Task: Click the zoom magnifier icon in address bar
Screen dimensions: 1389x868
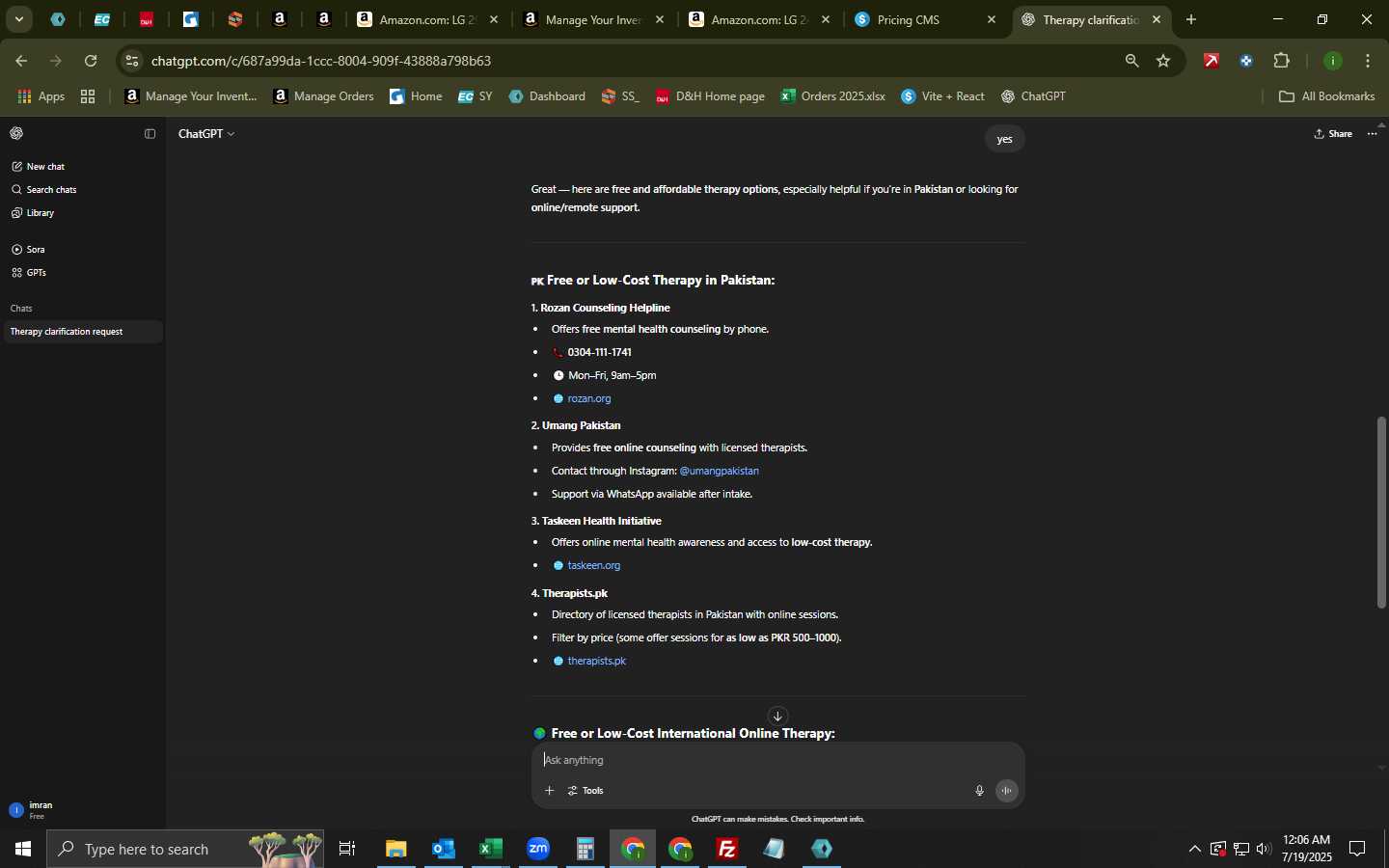Action: 1132,61
